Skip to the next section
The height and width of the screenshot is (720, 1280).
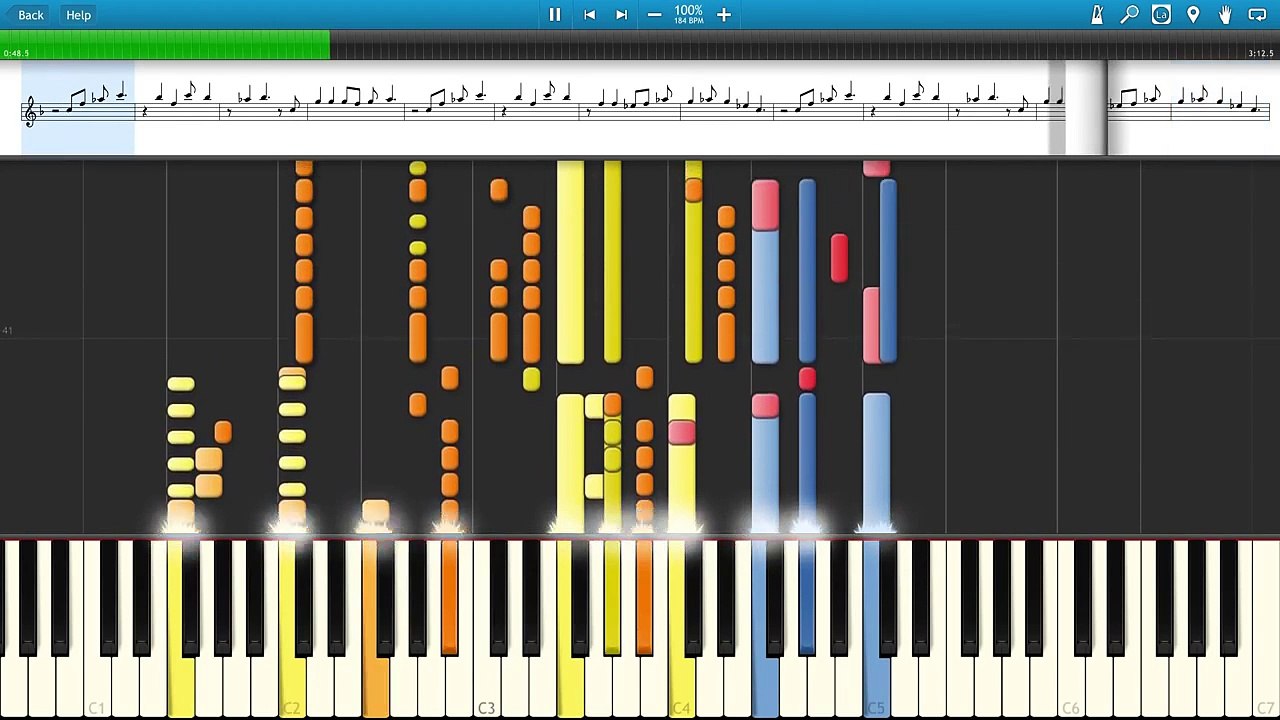click(x=621, y=15)
